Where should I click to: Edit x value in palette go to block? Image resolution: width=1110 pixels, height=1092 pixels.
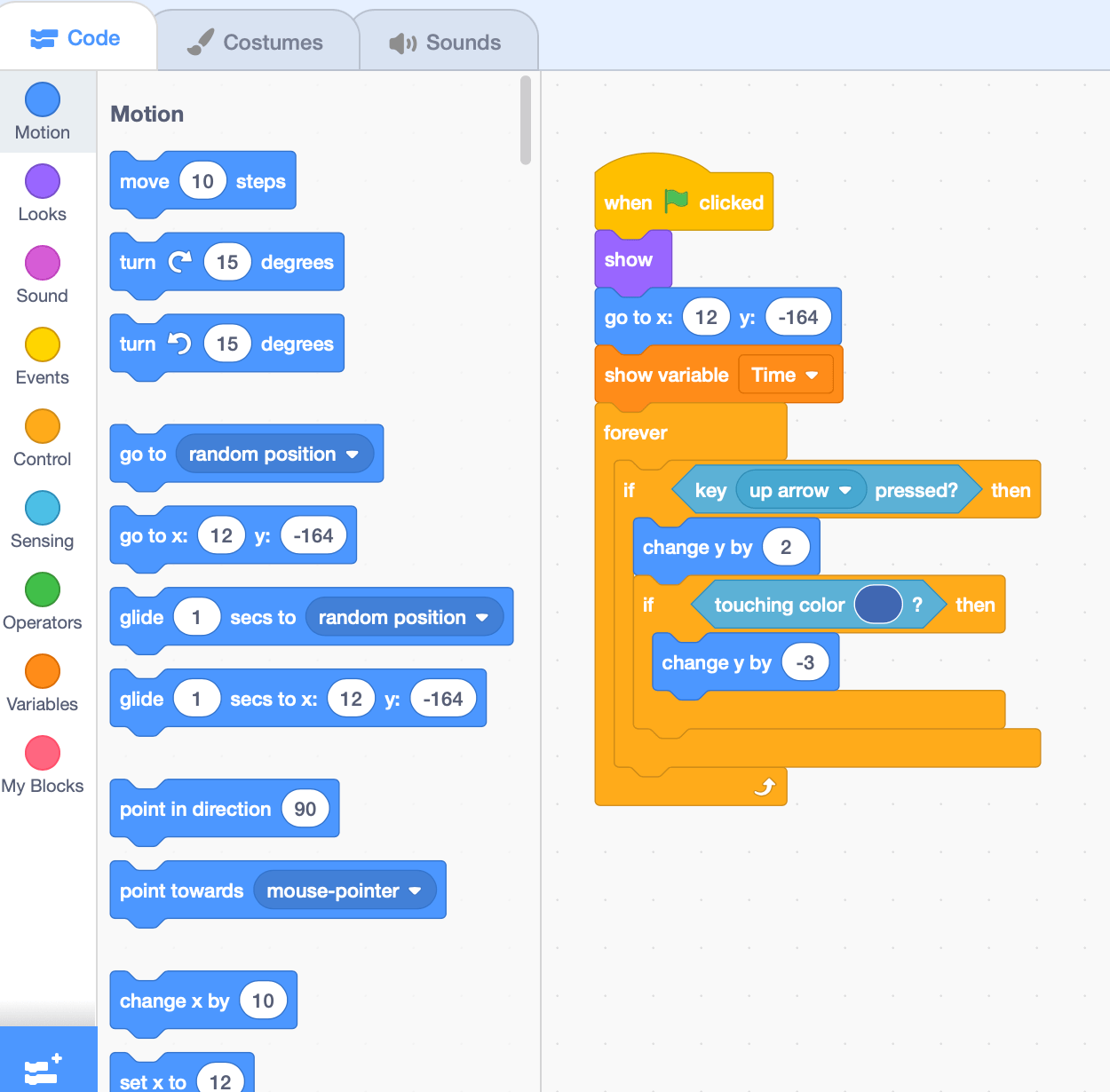pos(221,535)
